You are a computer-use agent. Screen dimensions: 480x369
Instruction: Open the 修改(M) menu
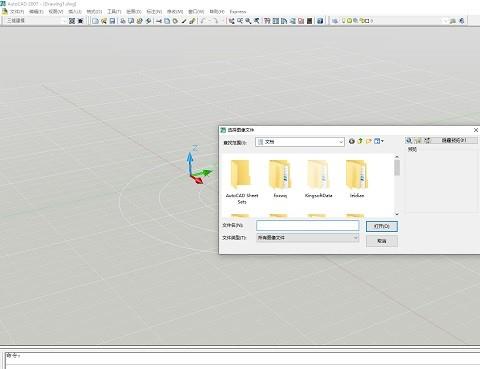[175, 12]
